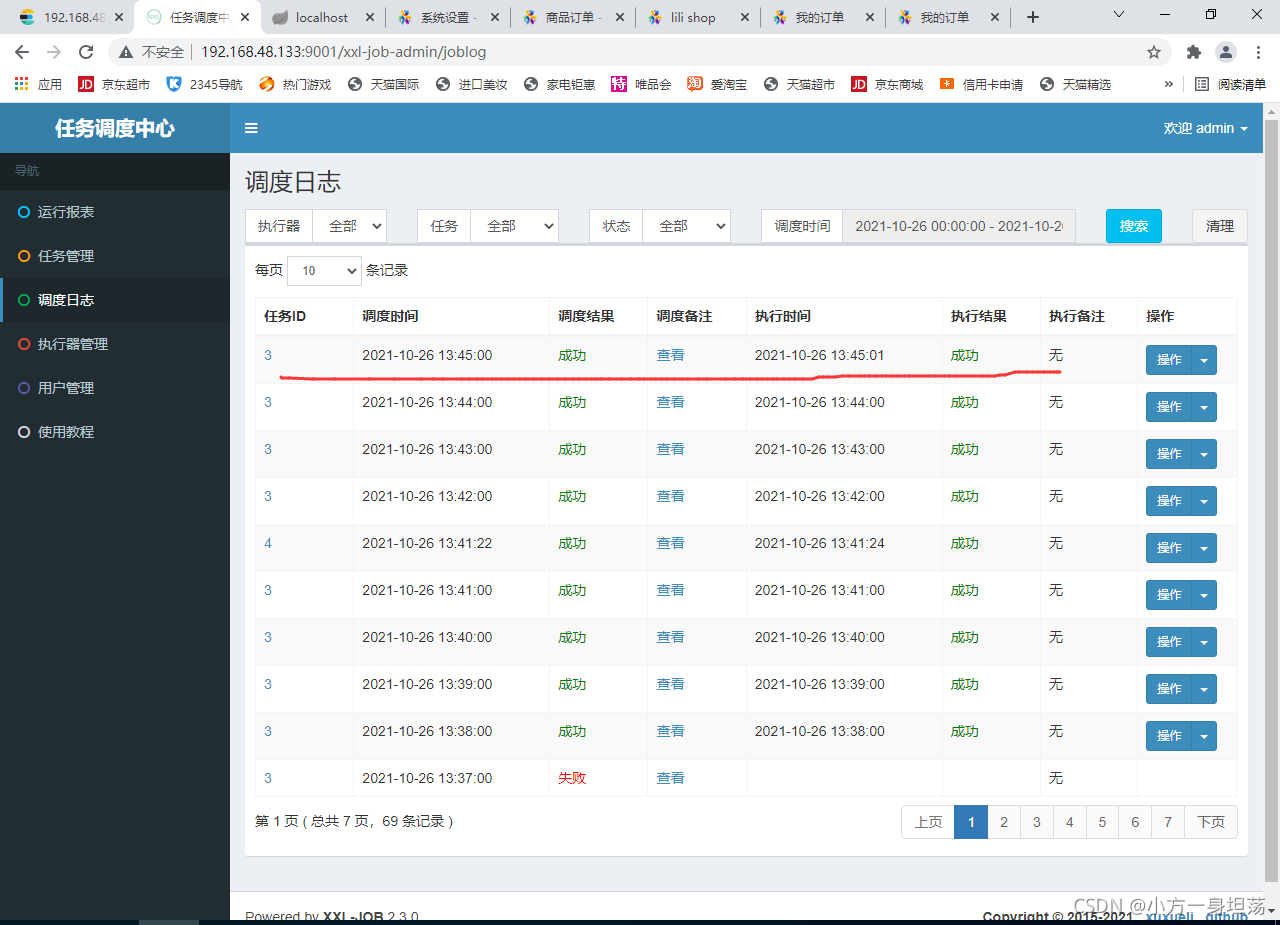
Task: Expand 操作 dropdown arrow for 13:44:00 row
Action: click(x=1204, y=407)
